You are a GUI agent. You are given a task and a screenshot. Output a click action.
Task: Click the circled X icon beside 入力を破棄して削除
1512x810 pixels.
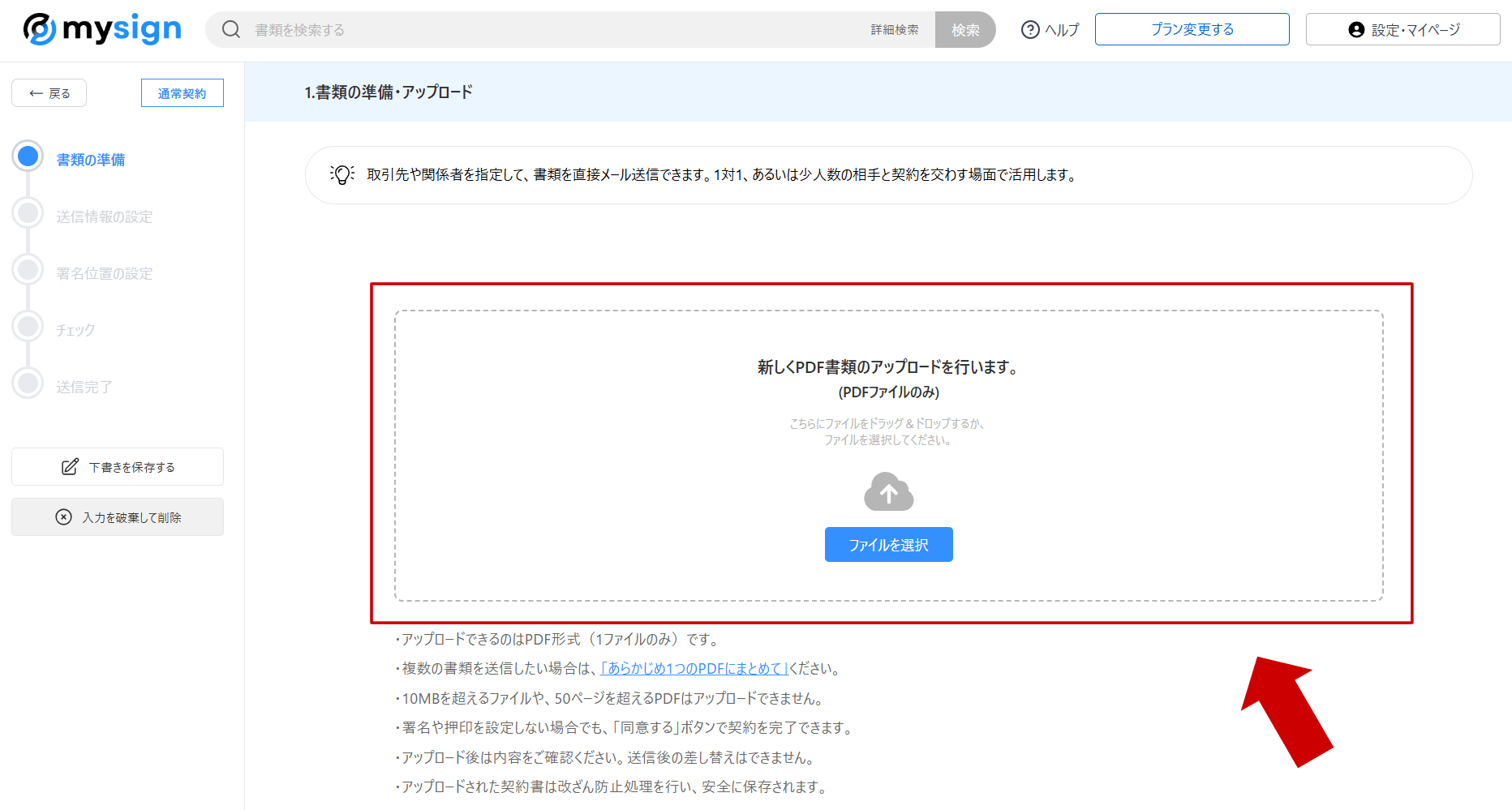coord(64,516)
